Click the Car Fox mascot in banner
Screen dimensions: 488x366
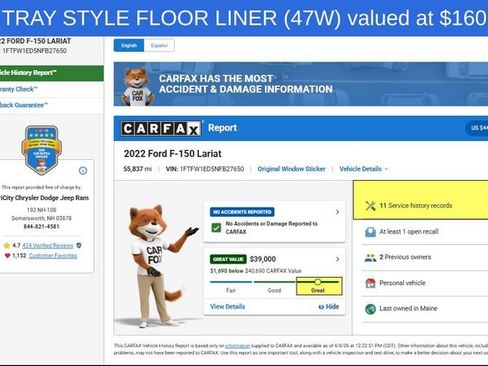pyautogui.click(x=138, y=87)
